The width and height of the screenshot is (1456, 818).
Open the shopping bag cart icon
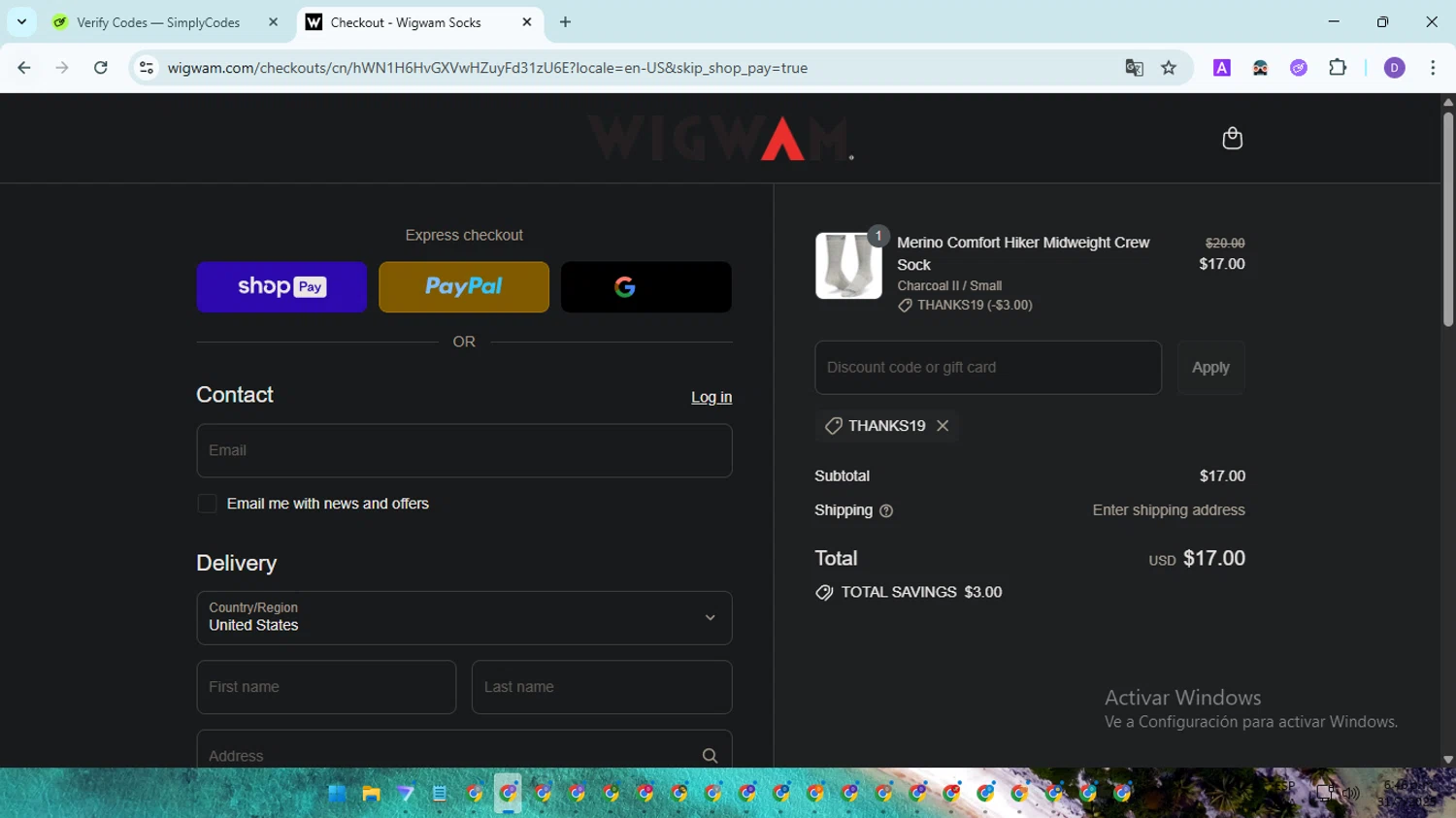coord(1232,138)
